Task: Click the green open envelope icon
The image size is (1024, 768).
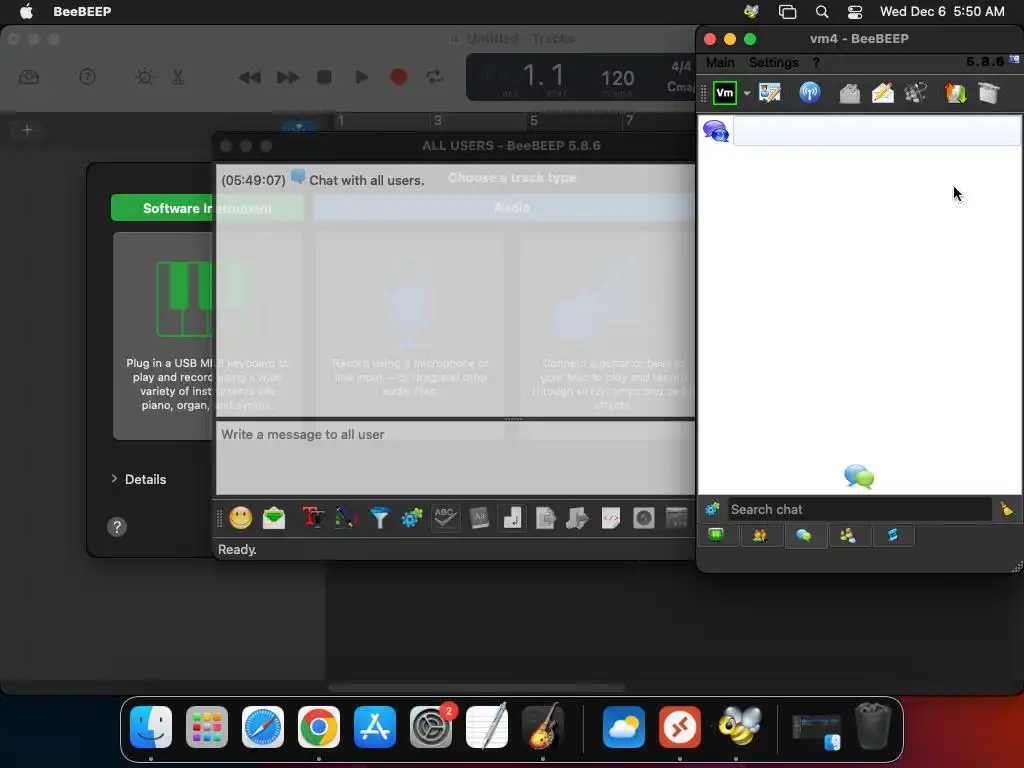Action: tap(274, 518)
